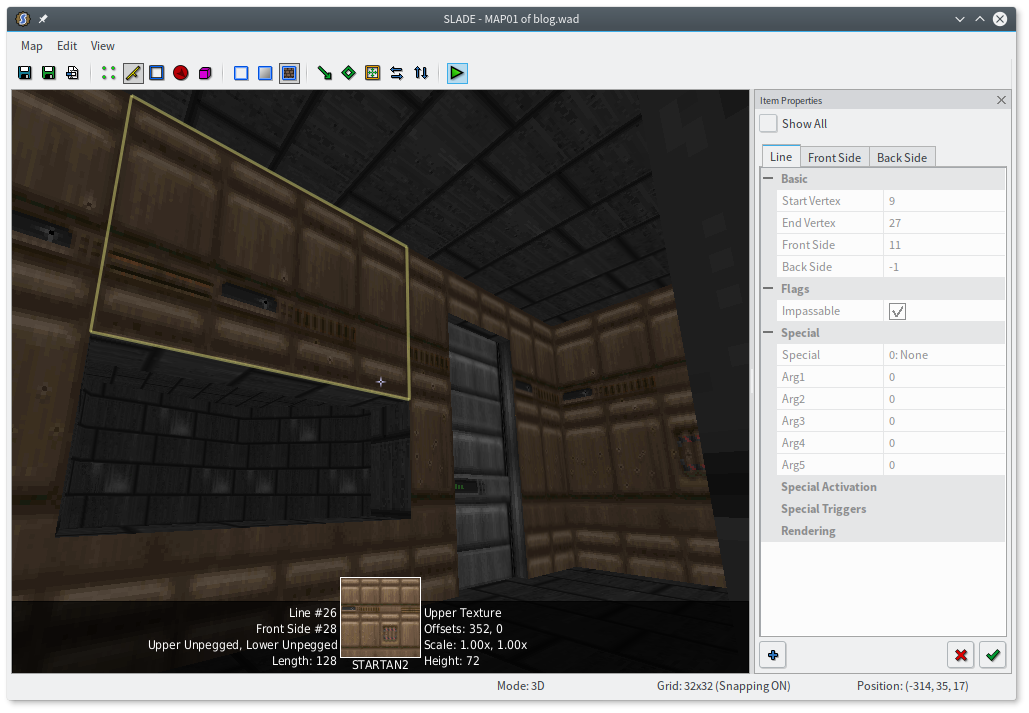Enable the Show All checkbox
This screenshot has height=713, width=1029.
768,123
